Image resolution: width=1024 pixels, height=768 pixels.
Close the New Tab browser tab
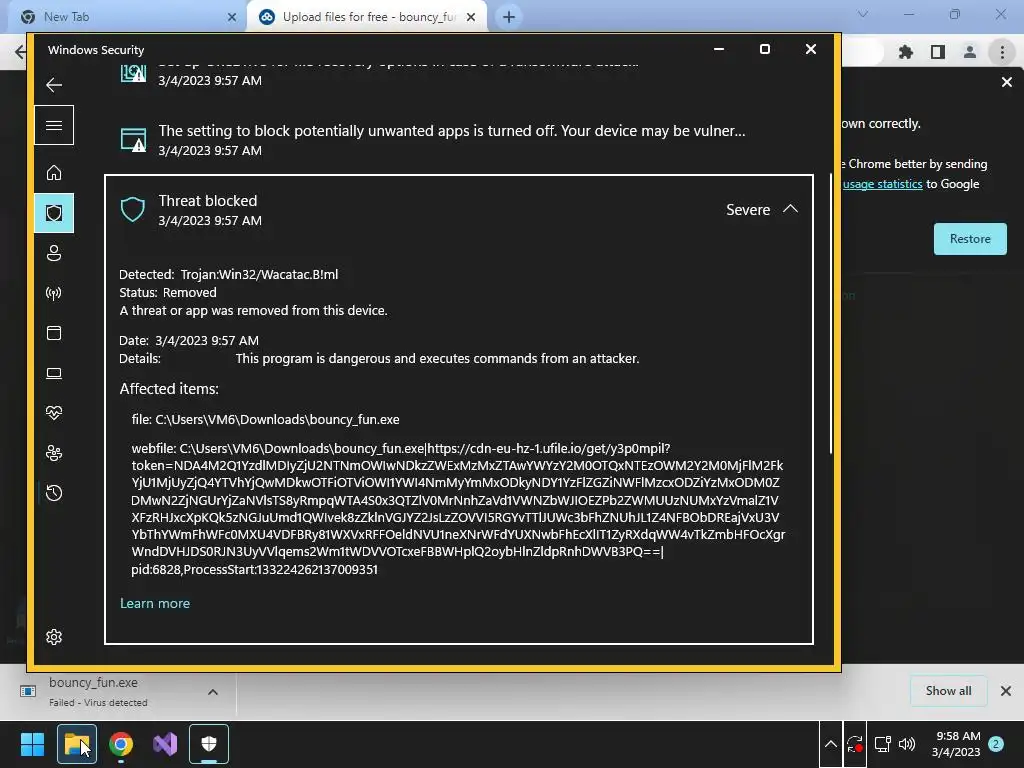coord(232,17)
